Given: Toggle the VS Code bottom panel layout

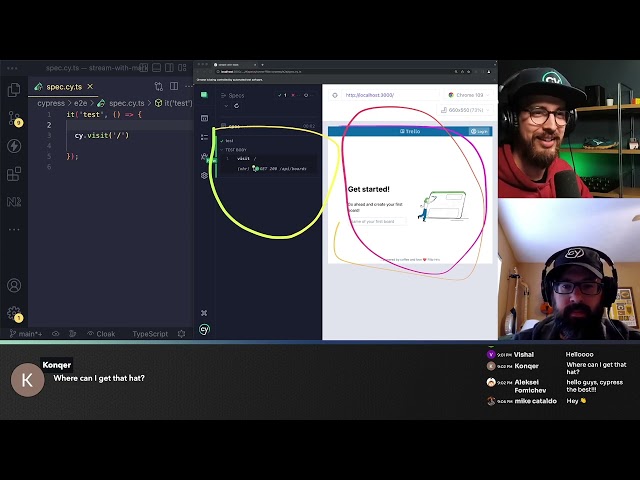Looking at the screenshot, I should tap(156, 68).
